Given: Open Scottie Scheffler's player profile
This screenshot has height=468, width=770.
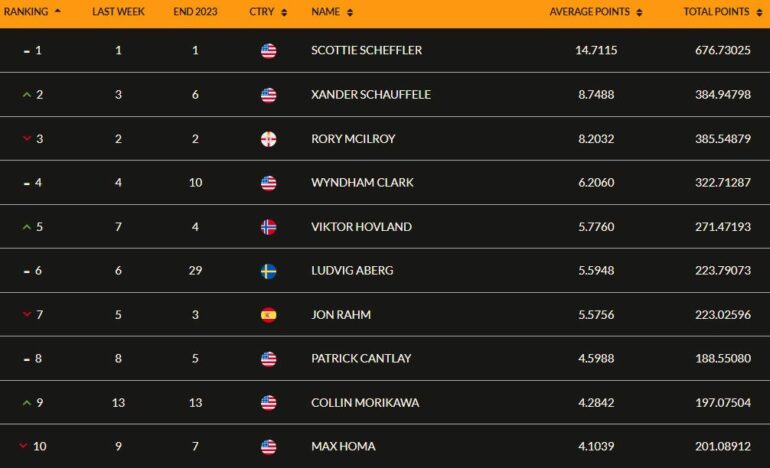Looking at the screenshot, I should tap(366, 50).
